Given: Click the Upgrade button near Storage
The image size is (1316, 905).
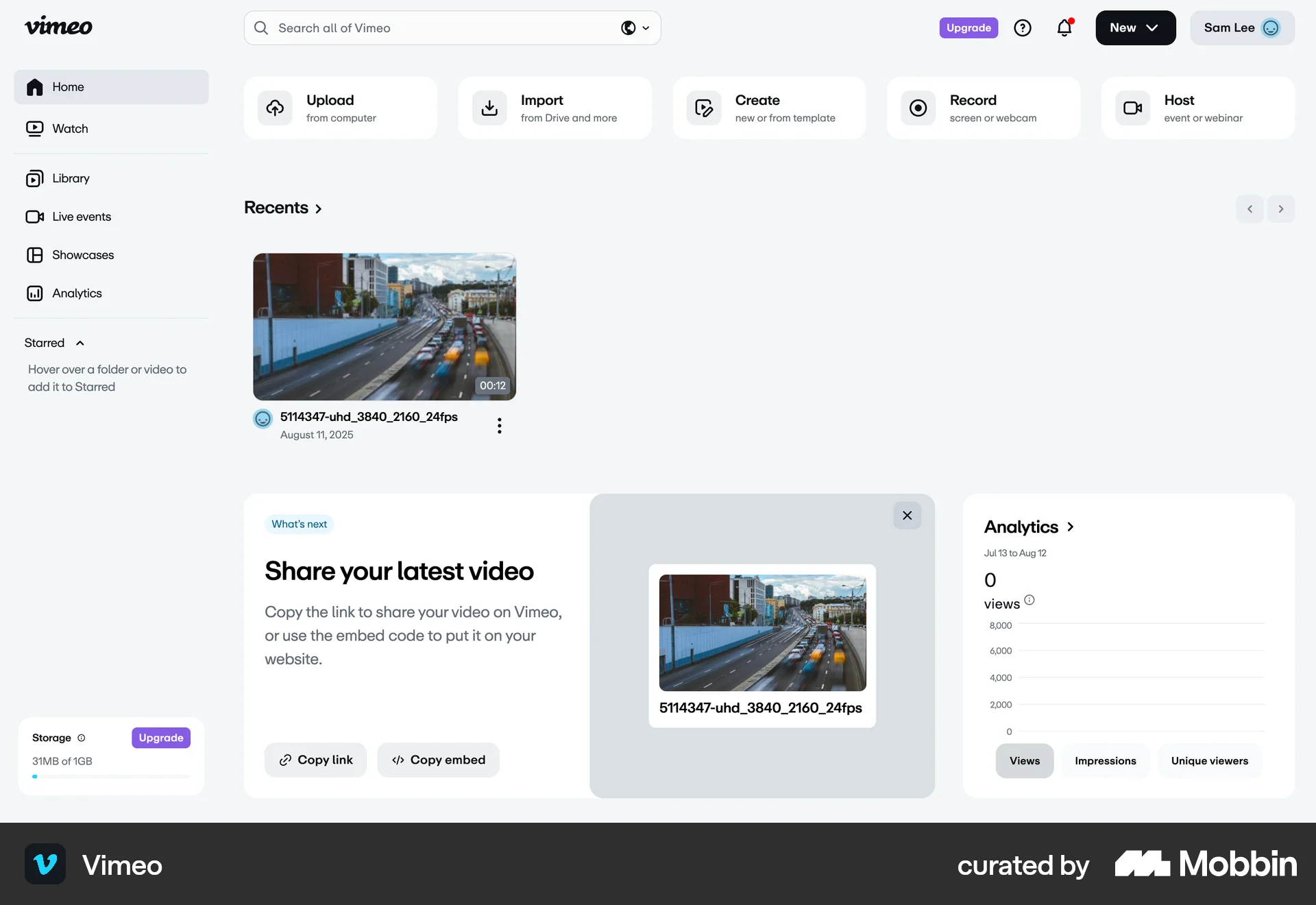Looking at the screenshot, I should click(160, 737).
